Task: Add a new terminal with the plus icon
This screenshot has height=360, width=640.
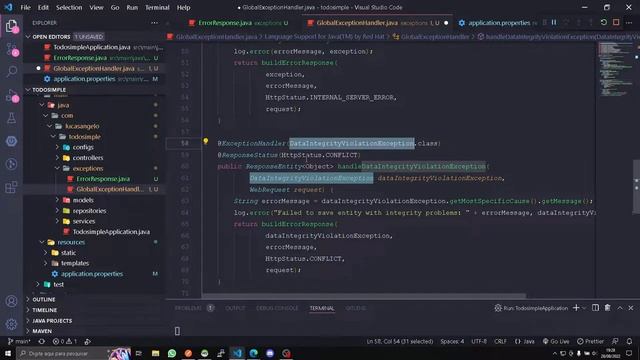Action: pos(576,308)
